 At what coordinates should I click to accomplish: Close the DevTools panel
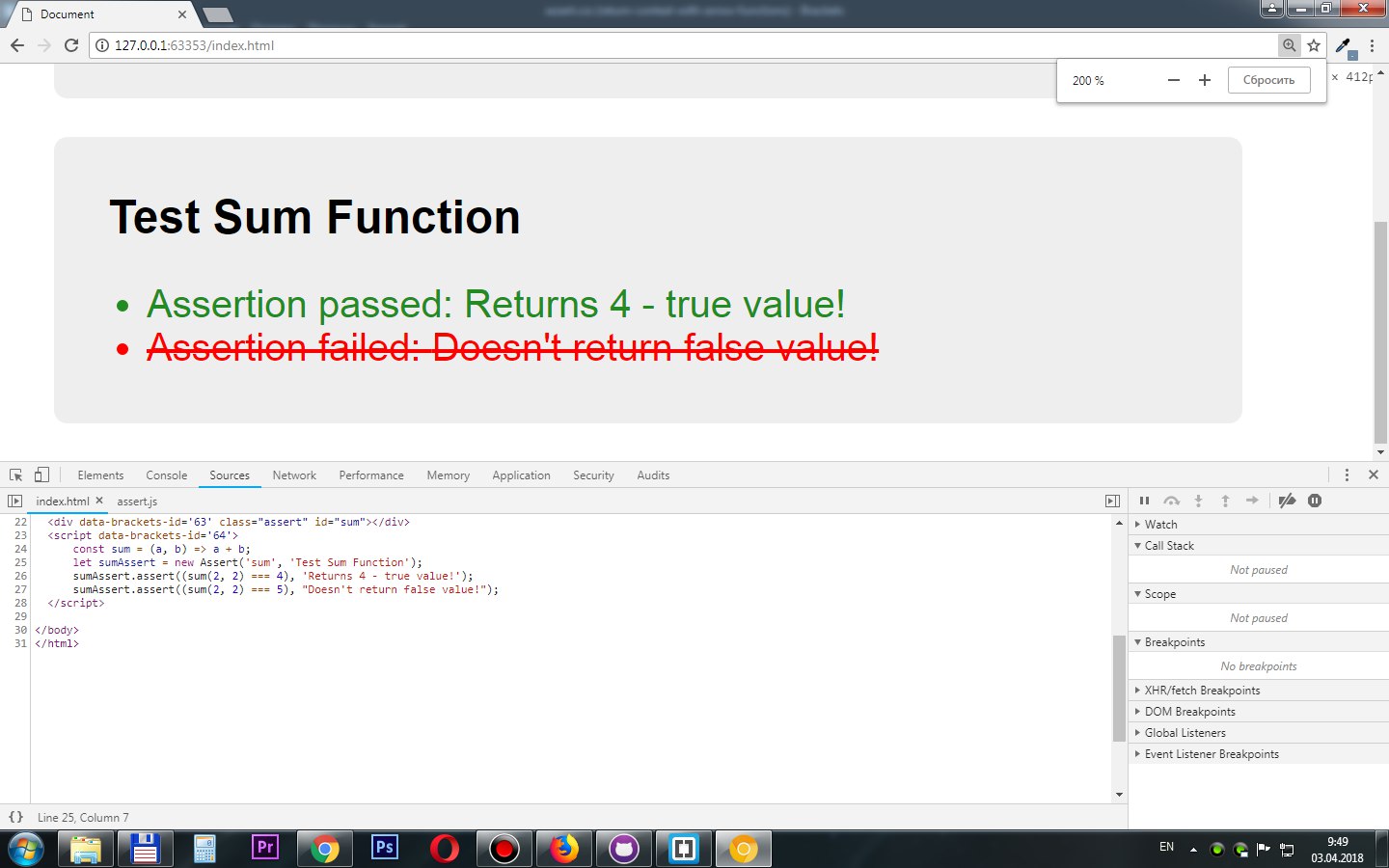pos(1374,475)
